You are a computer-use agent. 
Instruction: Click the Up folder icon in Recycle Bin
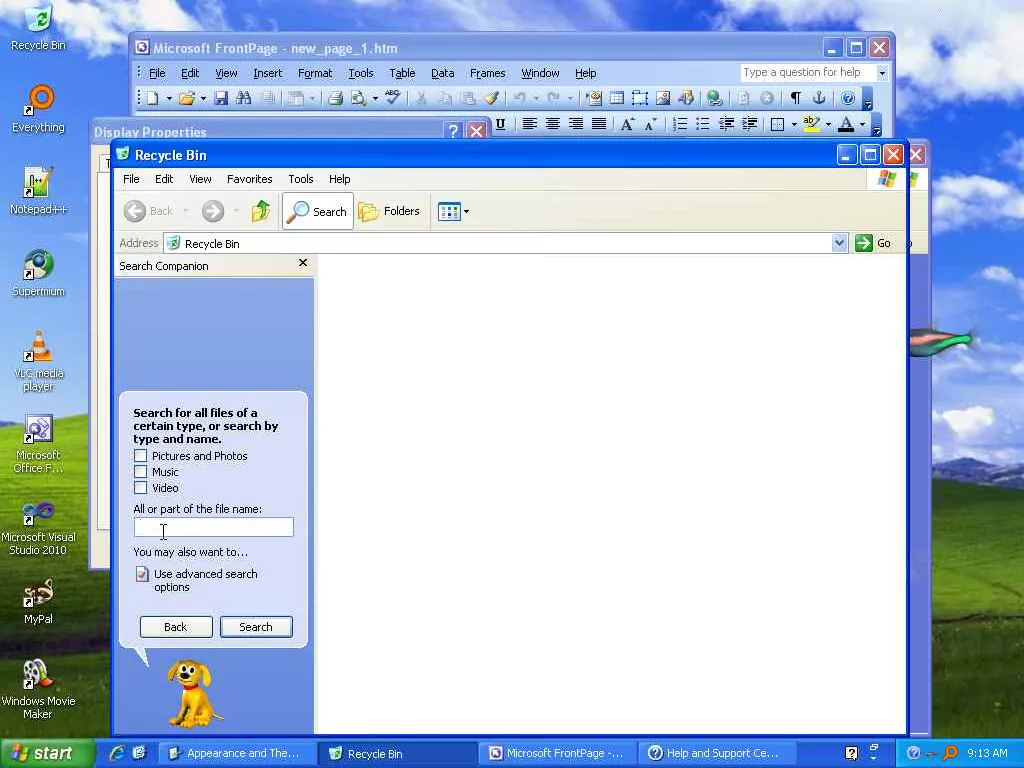(261, 211)
